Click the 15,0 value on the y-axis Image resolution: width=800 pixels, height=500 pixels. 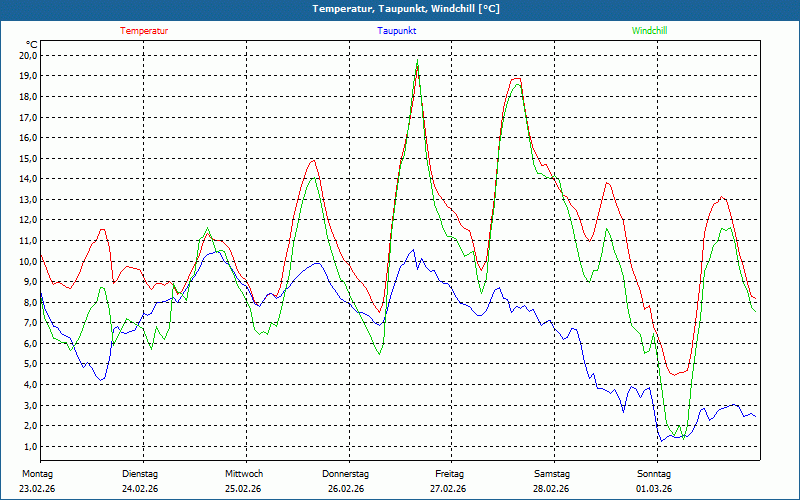pyautogui.click(x=27, y=159)
